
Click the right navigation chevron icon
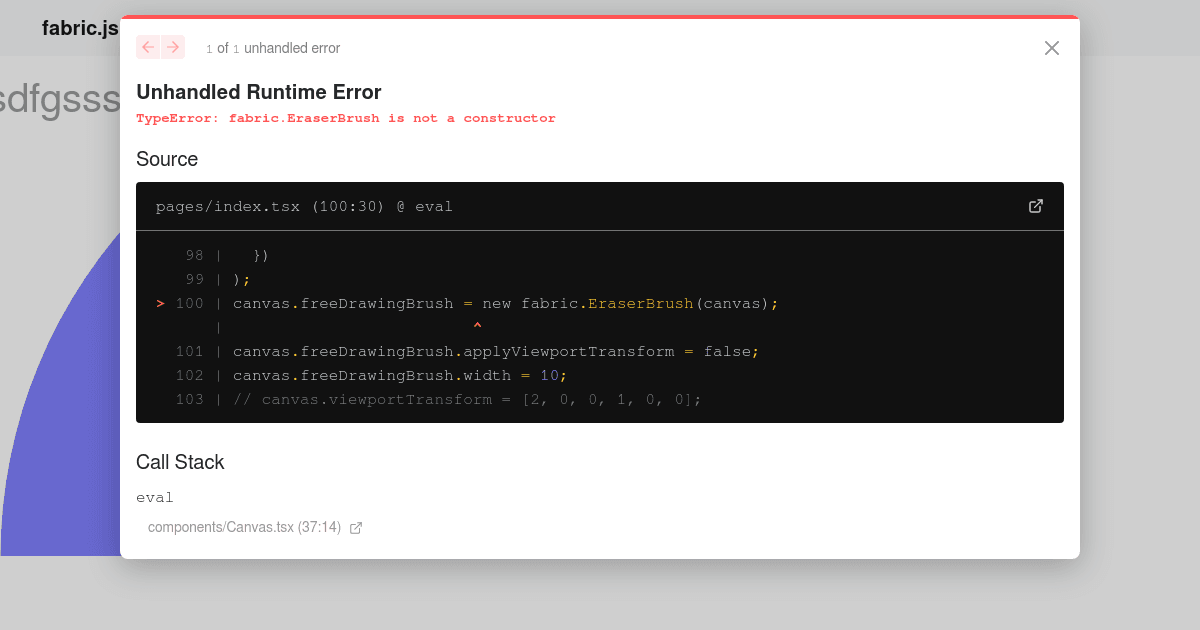(x=172, y=47)
